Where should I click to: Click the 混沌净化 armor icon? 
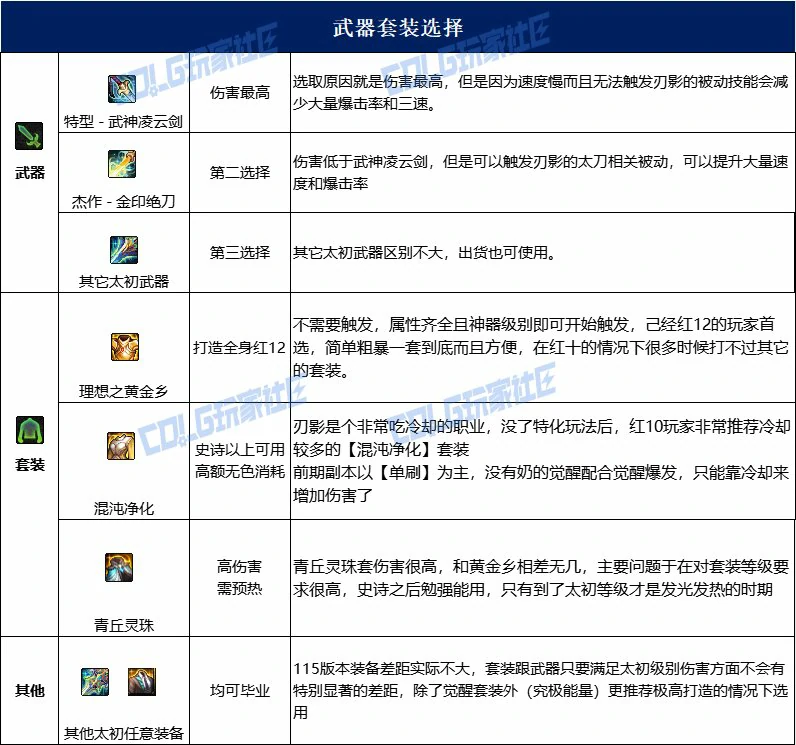pyautogui.click(x=121, y=446)
